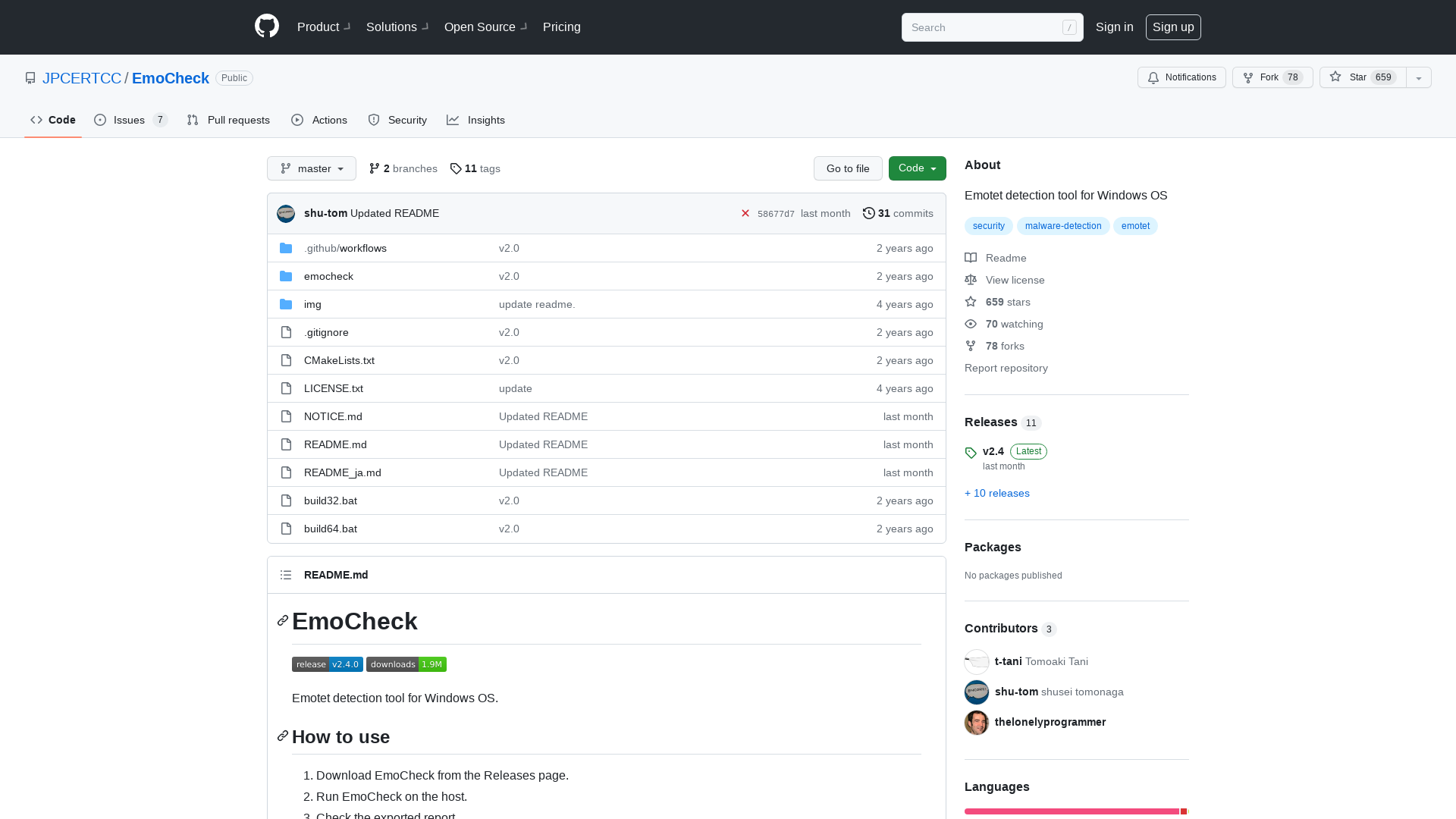Open the emocheck folder
This screenshot has width=1456, height=819.
[328, 276]
